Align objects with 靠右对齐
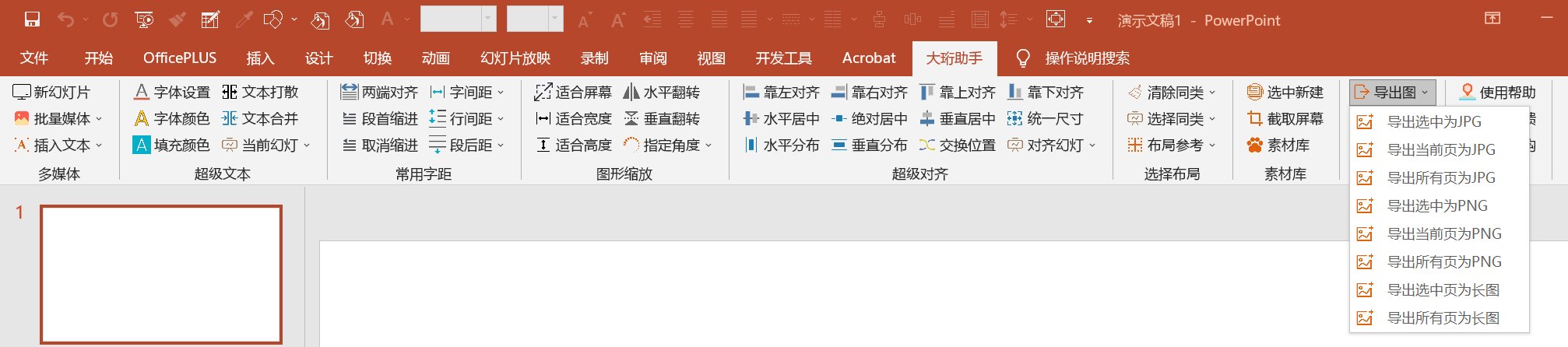This screenshot has height=347, width=1568. (x=869, y=92)
